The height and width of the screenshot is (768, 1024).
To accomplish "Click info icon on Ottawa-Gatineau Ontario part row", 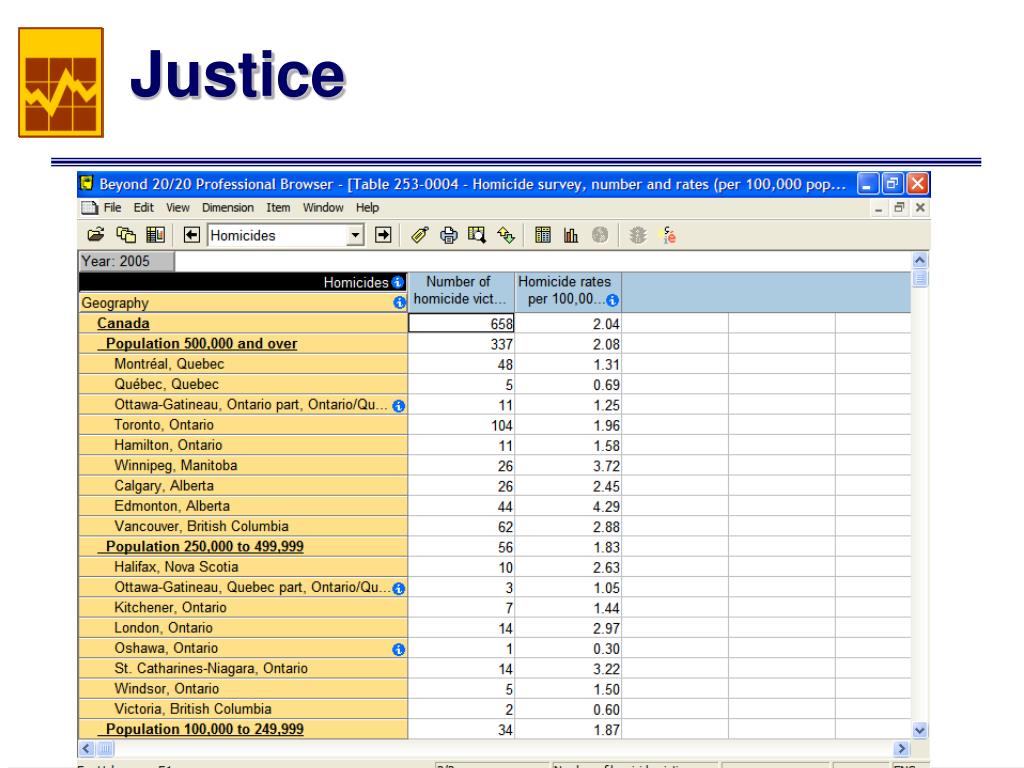I will pos(398,406).
